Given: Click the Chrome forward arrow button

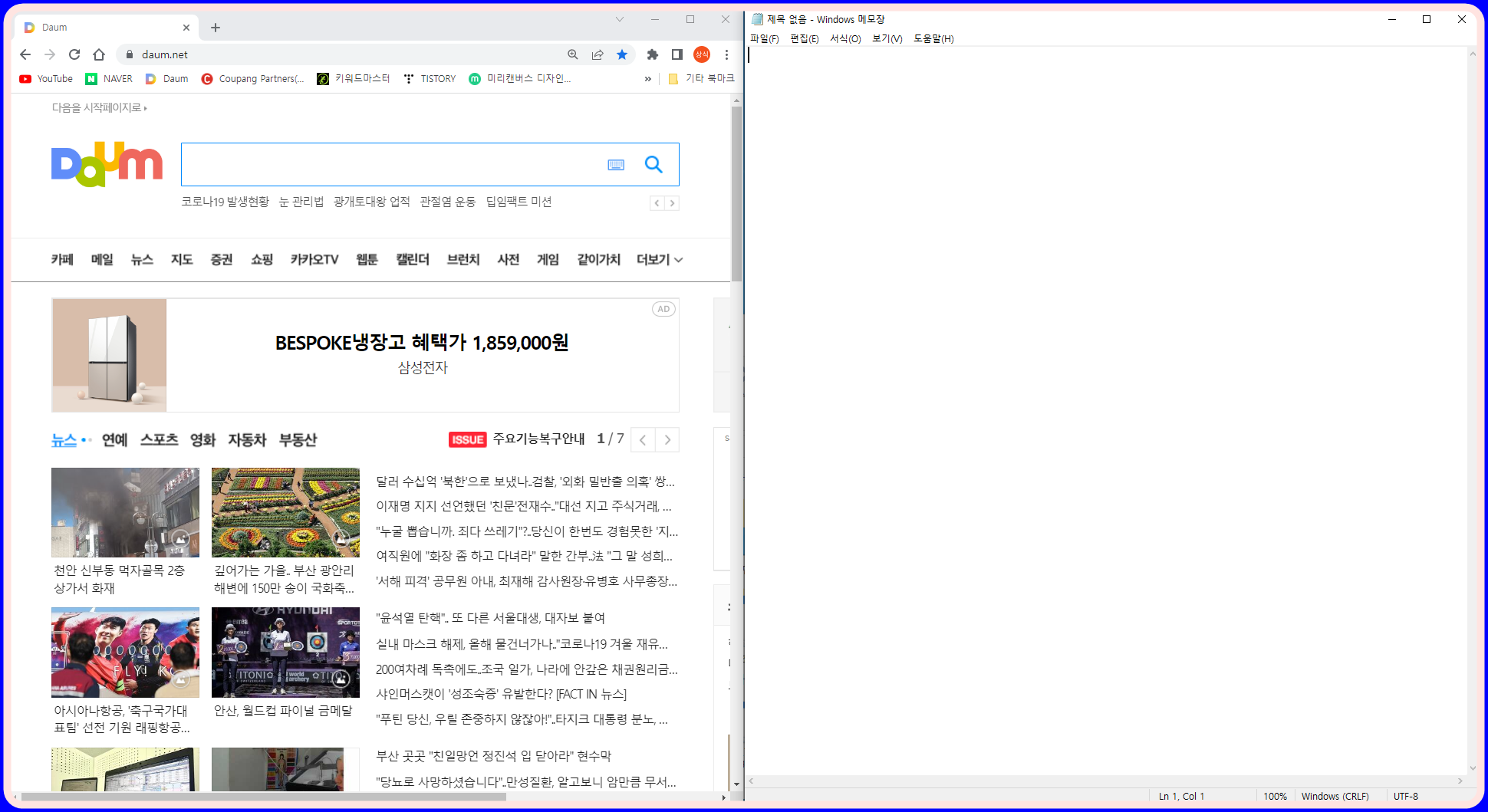Looking at the screenshot, I should pyautogui.click(x=50, y=54).
